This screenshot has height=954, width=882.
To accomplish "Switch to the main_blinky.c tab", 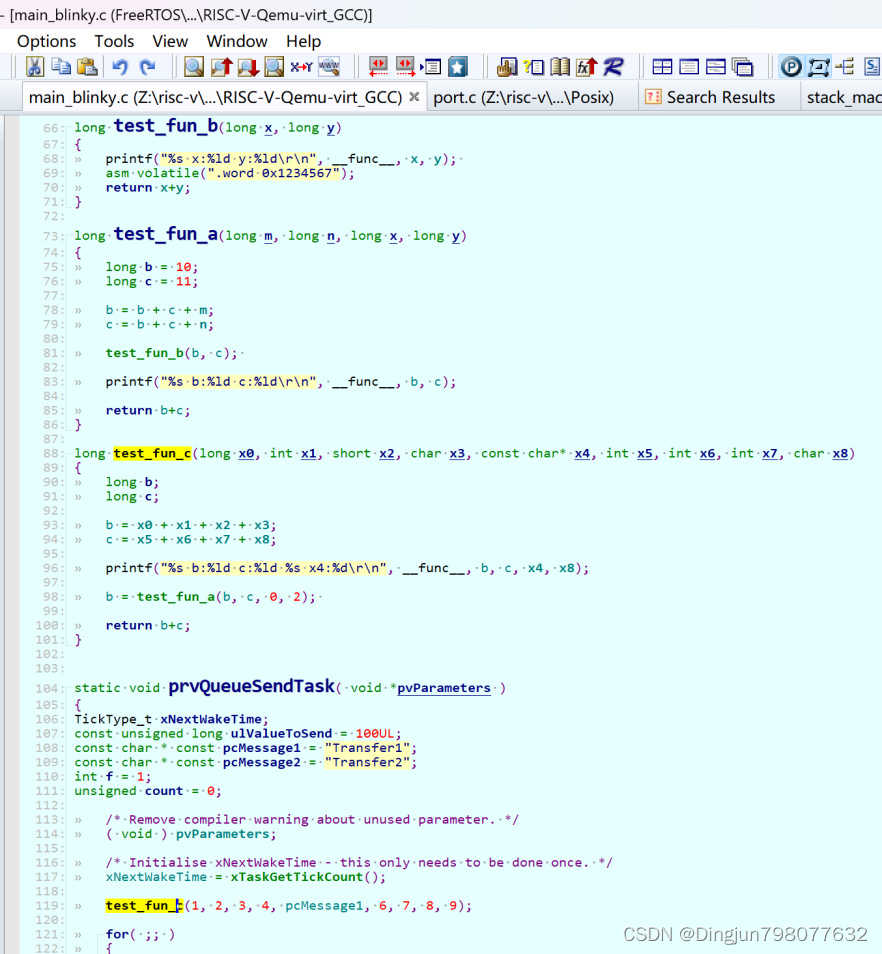I will [215, 97].
